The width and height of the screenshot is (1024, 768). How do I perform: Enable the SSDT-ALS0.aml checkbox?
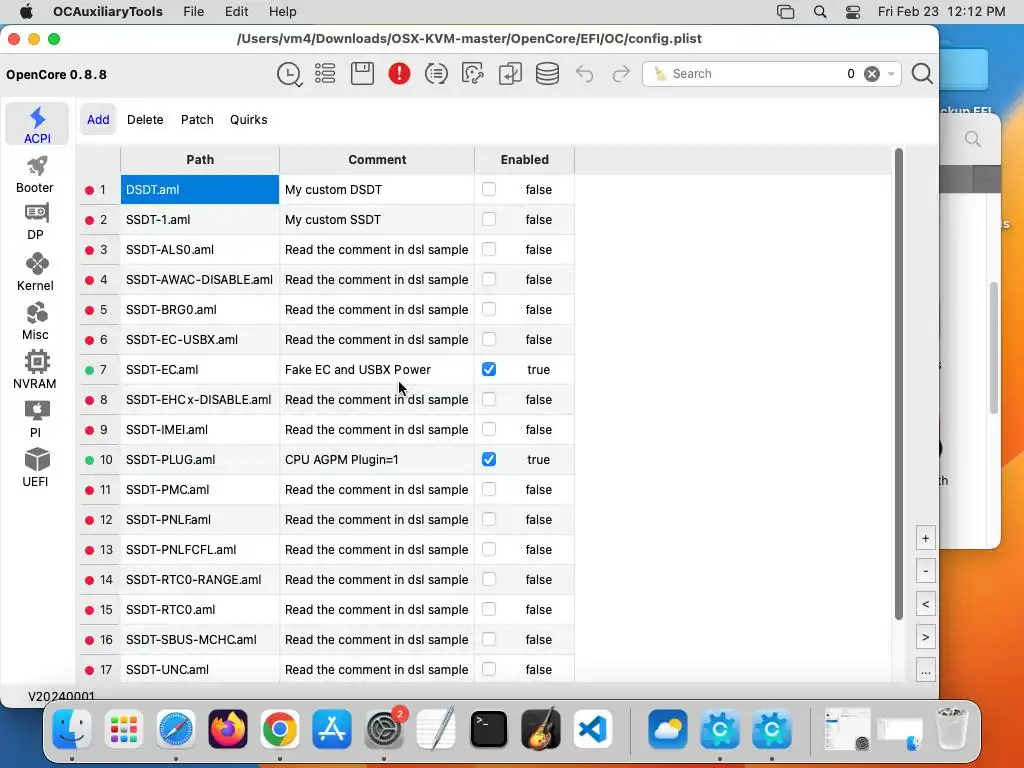tap(488, 249)
